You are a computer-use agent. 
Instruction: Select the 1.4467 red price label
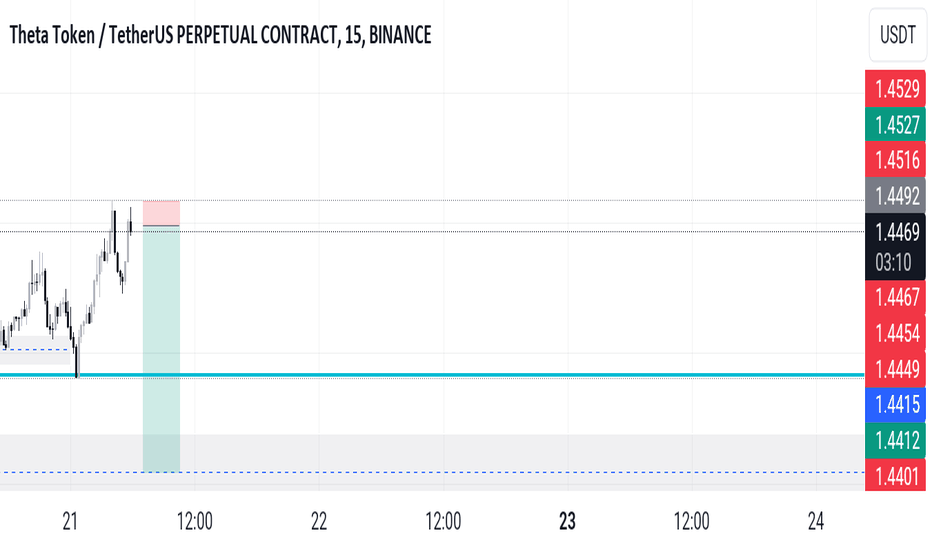(x=895, y=297)
